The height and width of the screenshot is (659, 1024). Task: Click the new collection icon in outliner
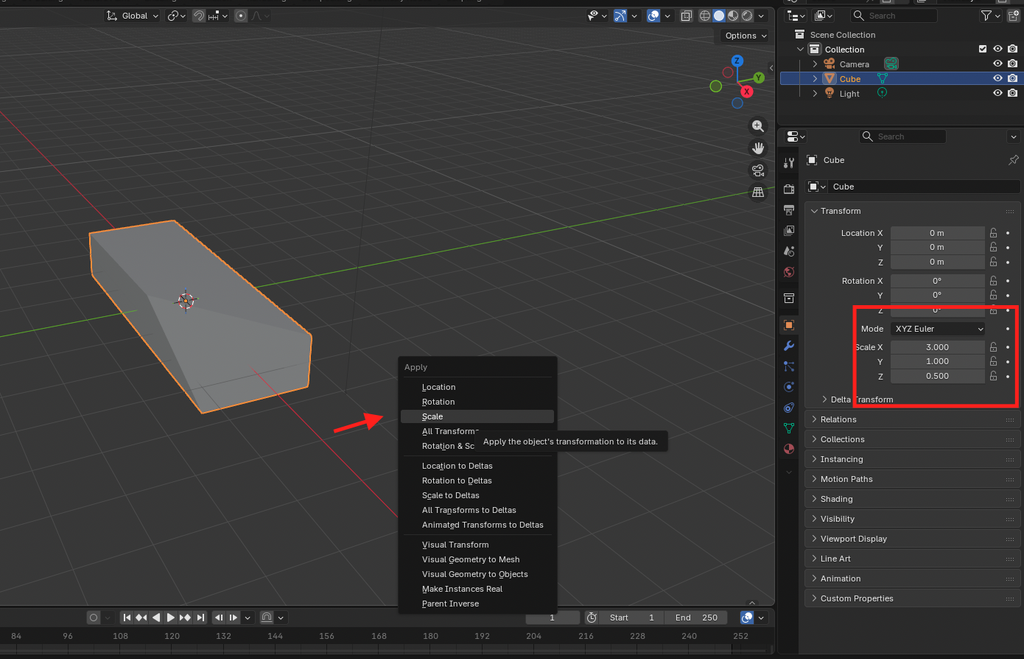click(1014, 16)
